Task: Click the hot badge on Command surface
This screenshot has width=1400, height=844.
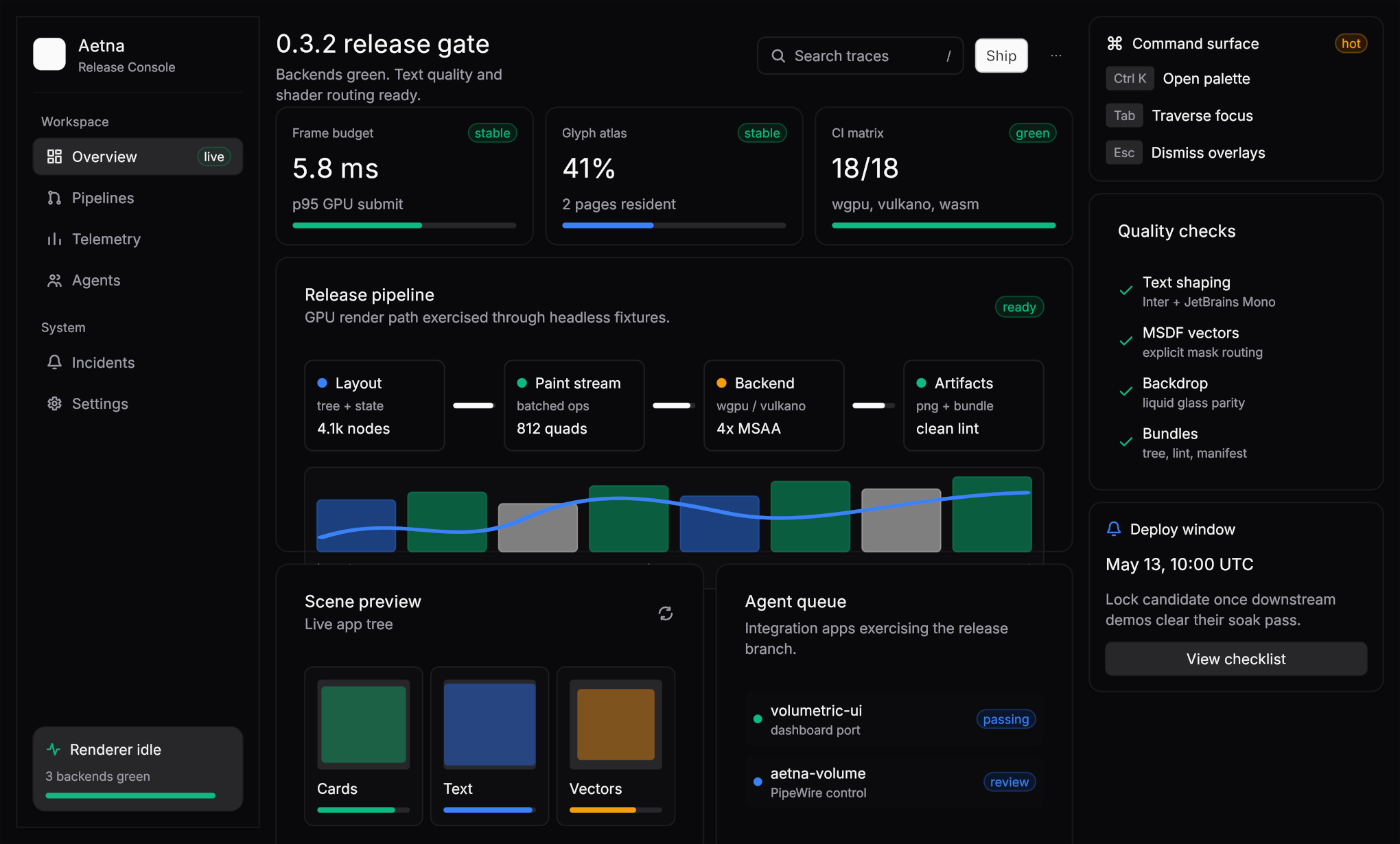Action: [x=1351, y=43]
